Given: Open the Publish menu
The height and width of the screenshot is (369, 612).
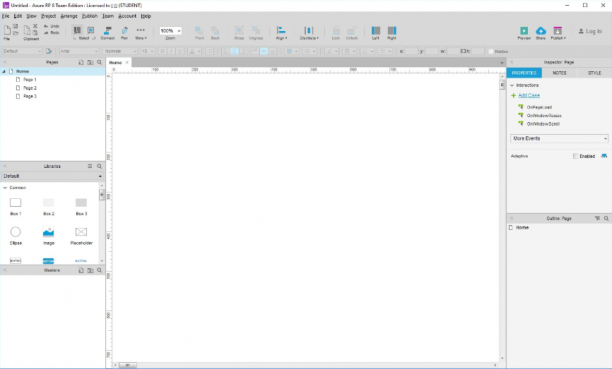Looking at the screenshot, I should (x=90, y=16).
